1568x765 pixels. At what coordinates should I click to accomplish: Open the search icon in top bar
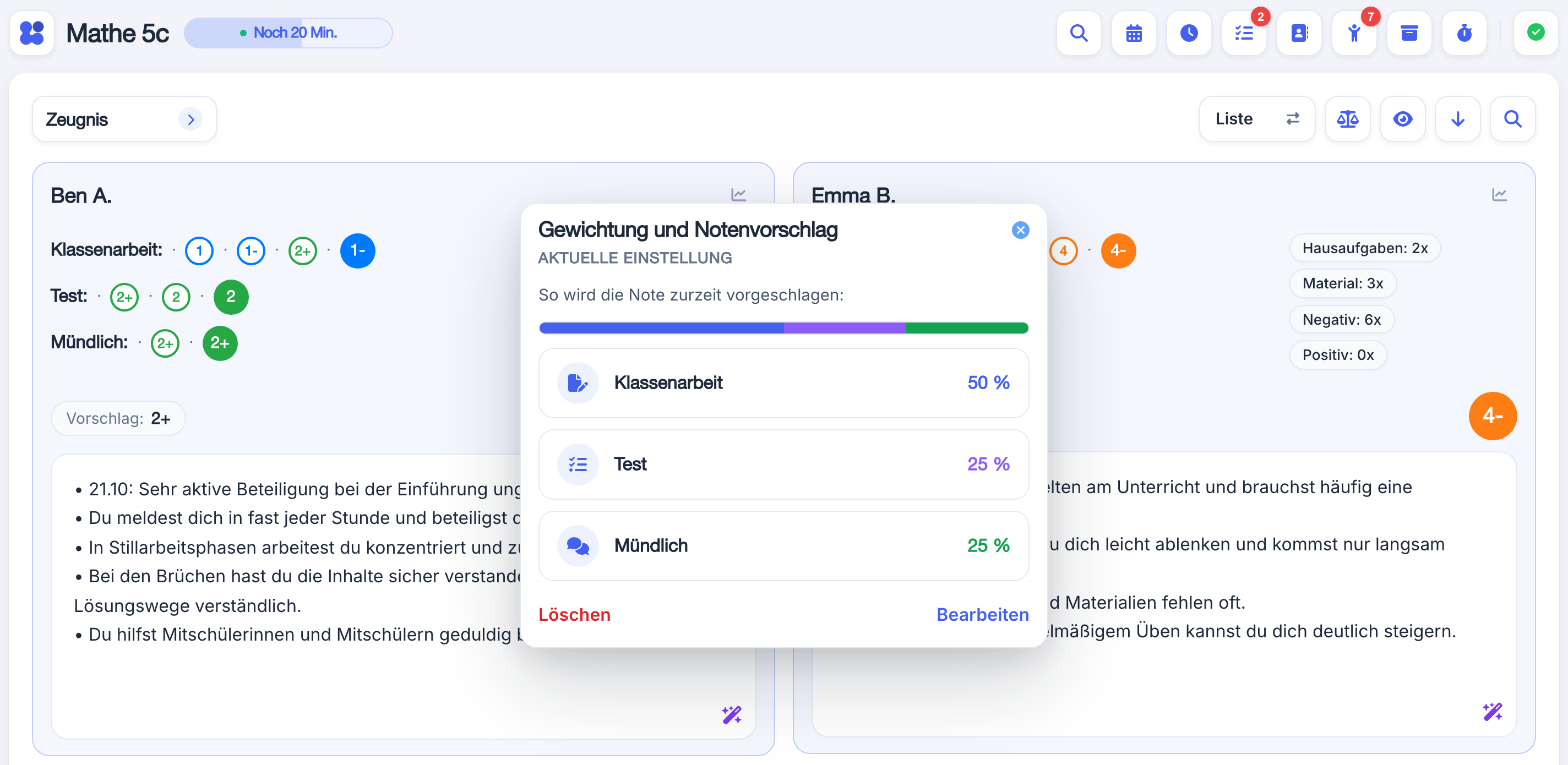tap(1079, 33)
